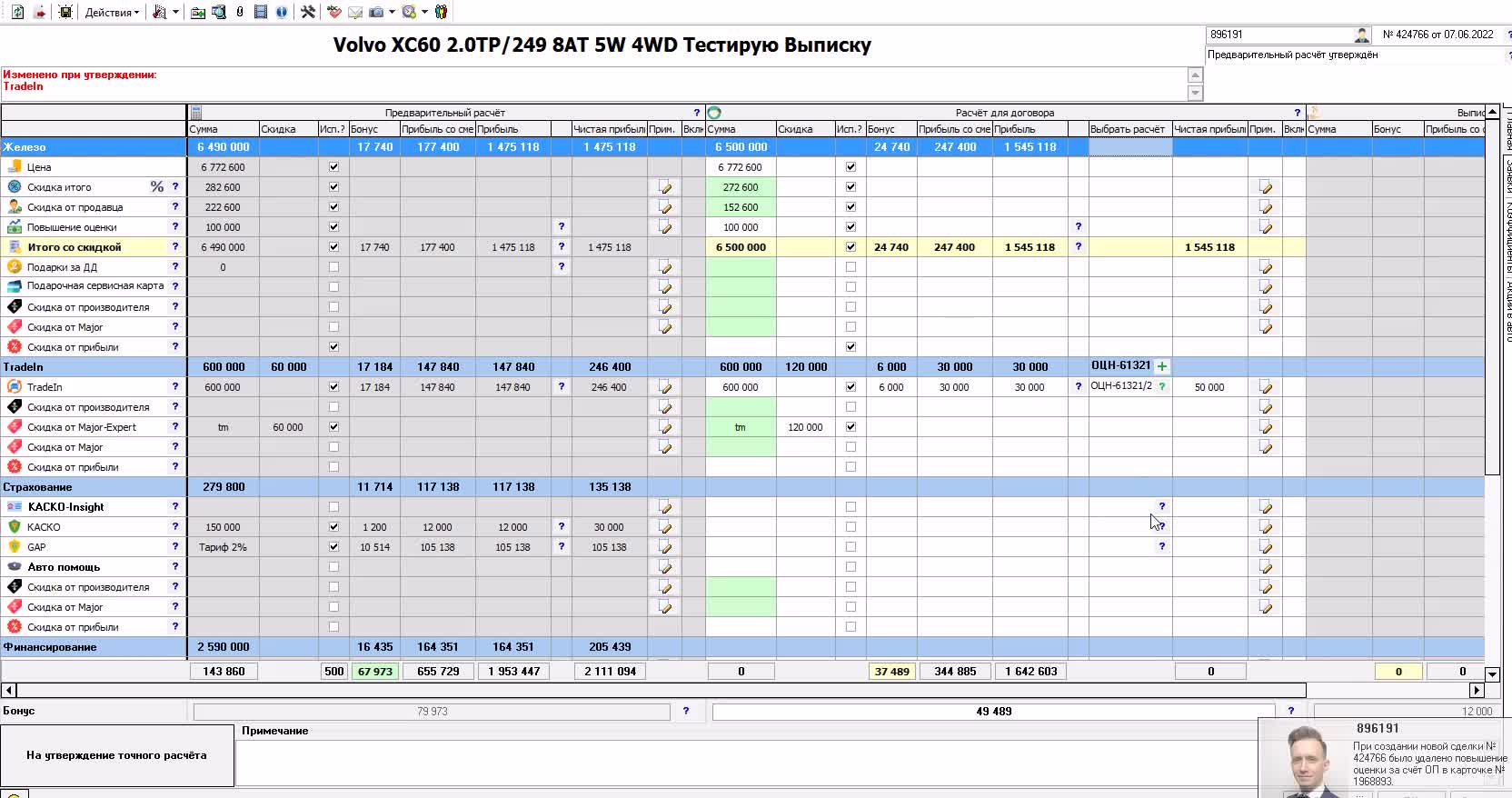
Task: Click left arrow of horizontal scrollbar
Action: (8, 691)
